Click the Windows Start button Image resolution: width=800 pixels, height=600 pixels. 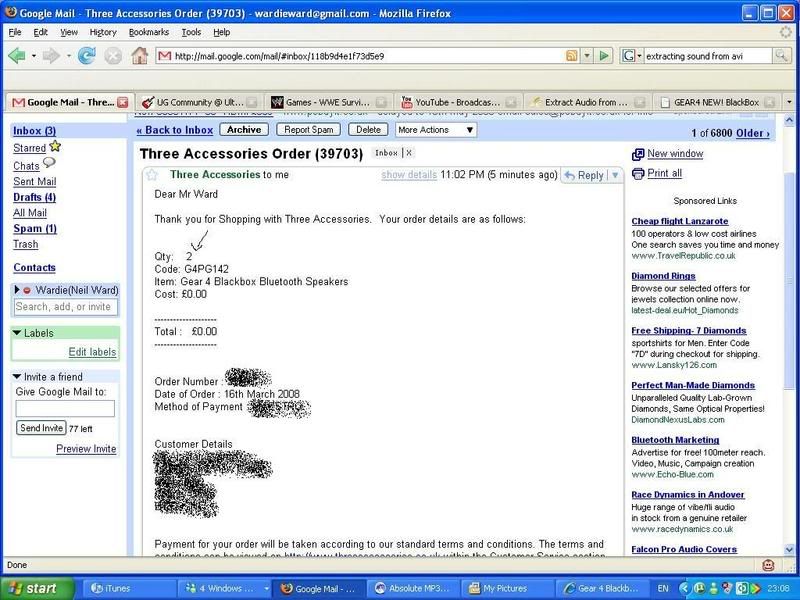tap(38, 588)
